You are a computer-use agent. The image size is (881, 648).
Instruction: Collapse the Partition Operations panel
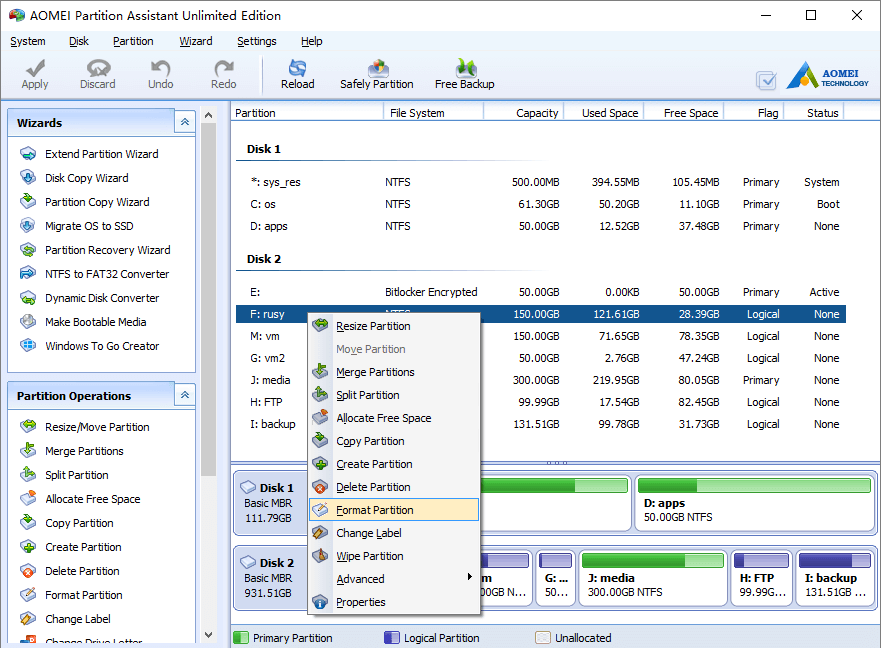[185, 395]
